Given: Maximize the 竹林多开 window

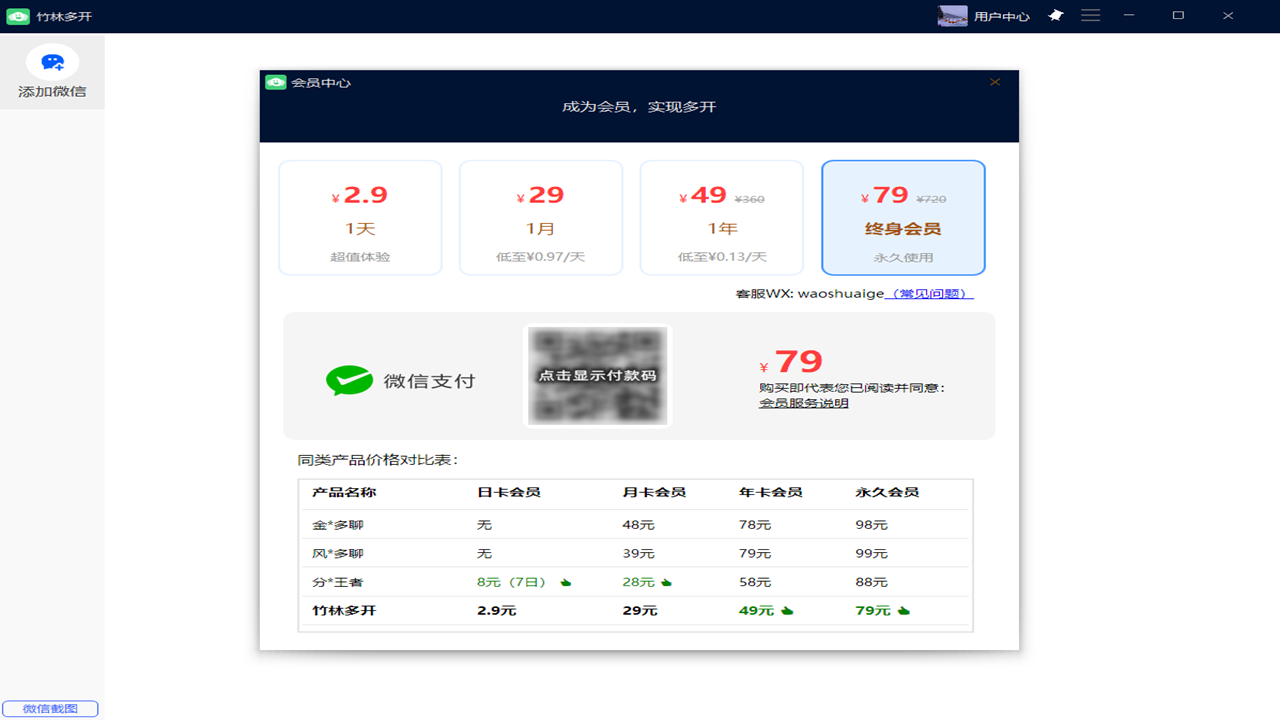Looking at the screenshot, I should [x=1178, y=16].
